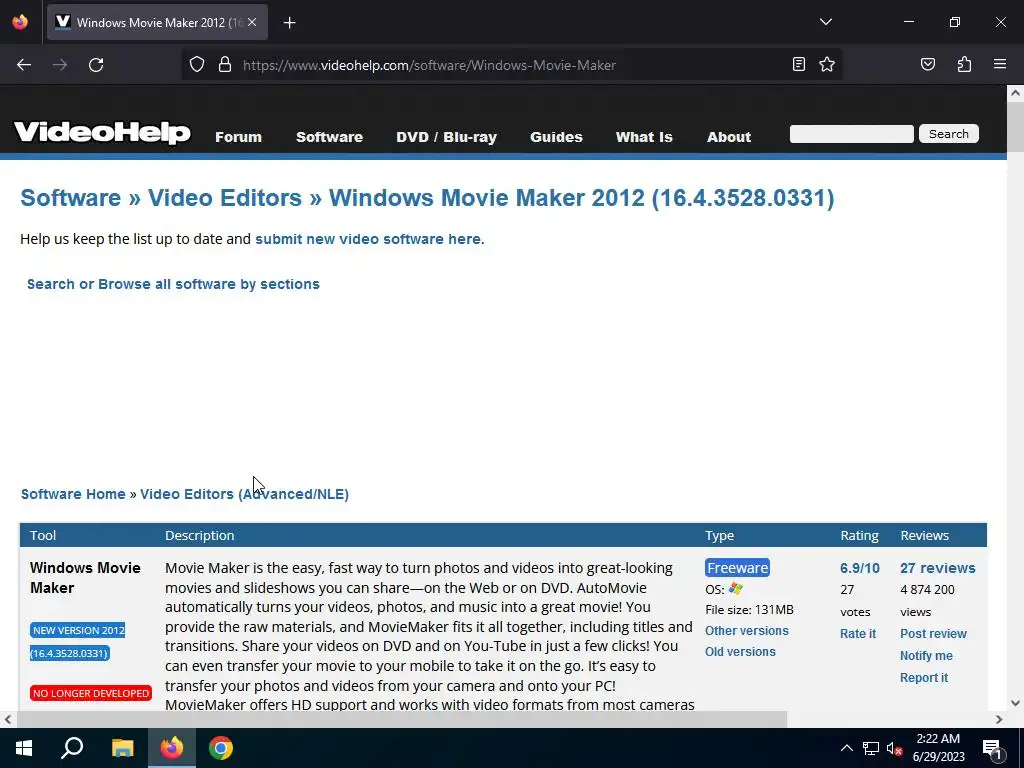Click the vertical scrollbar down arrow
1024x768 pixels.
pos(1015,703)
